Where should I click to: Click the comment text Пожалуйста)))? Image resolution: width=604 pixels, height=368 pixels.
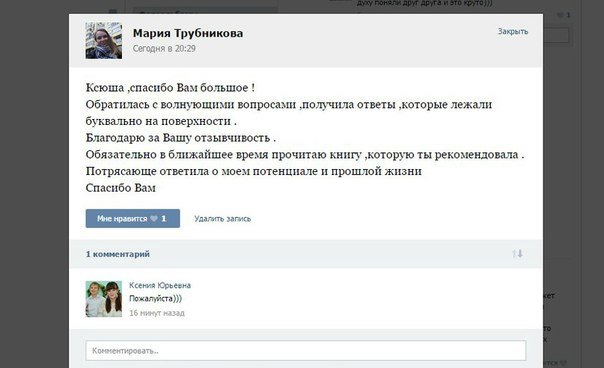pyautogui.click(x=155, y=299)
